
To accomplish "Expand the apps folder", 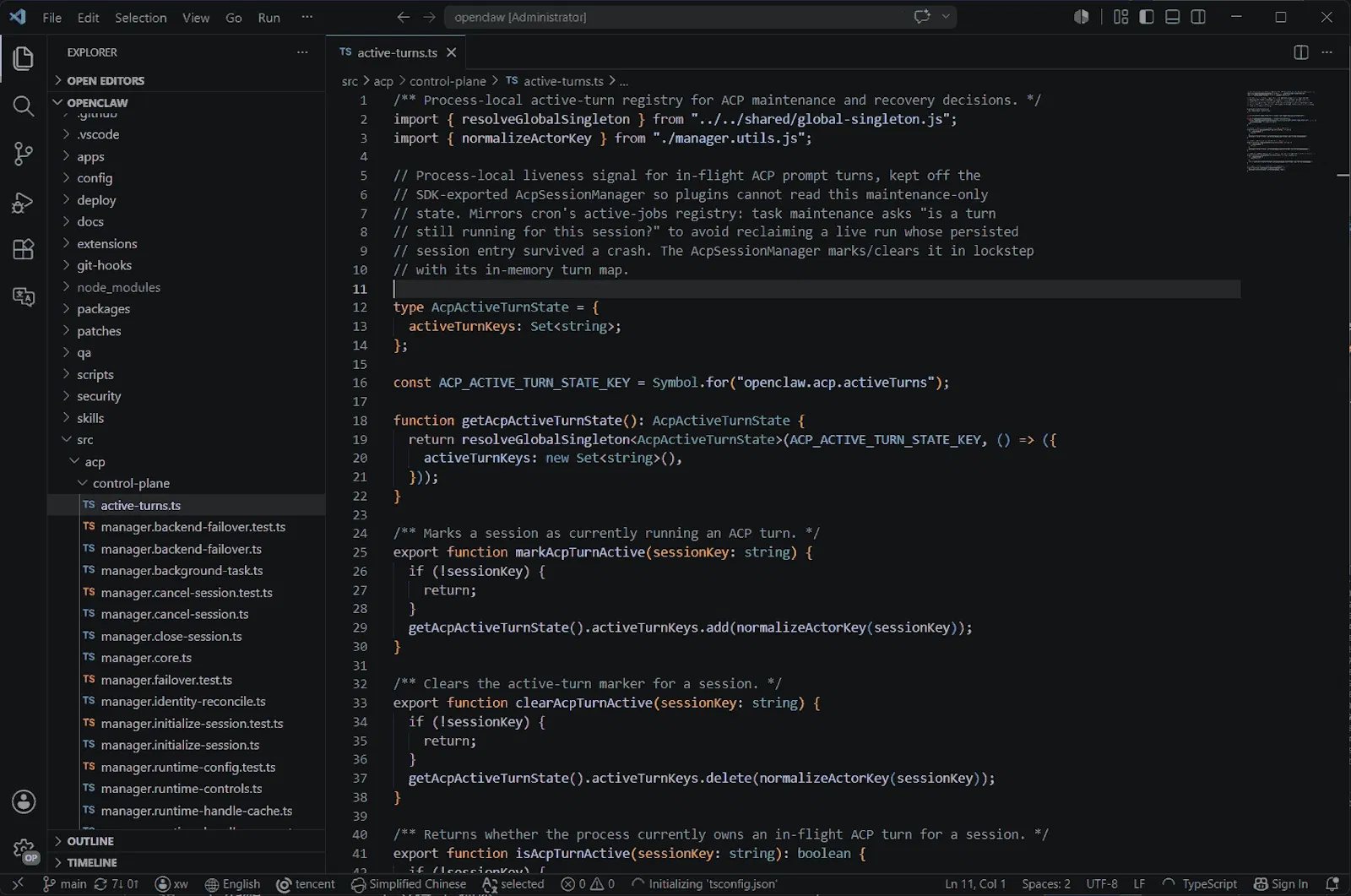I will [x=187, y=156].
